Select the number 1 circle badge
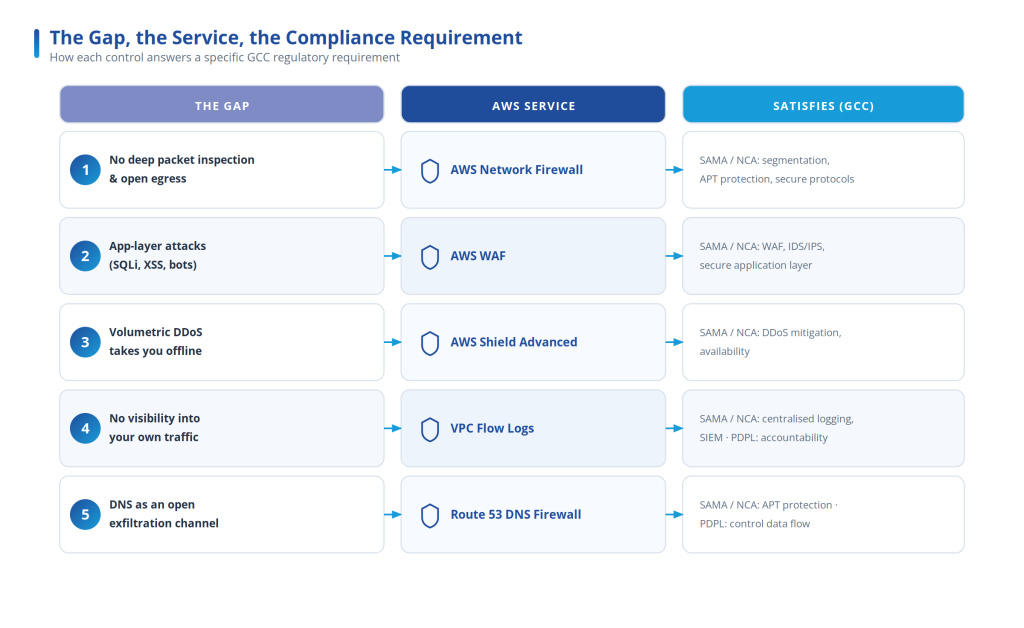This screenshot has width=1024, height=628. tap(86, 170)
